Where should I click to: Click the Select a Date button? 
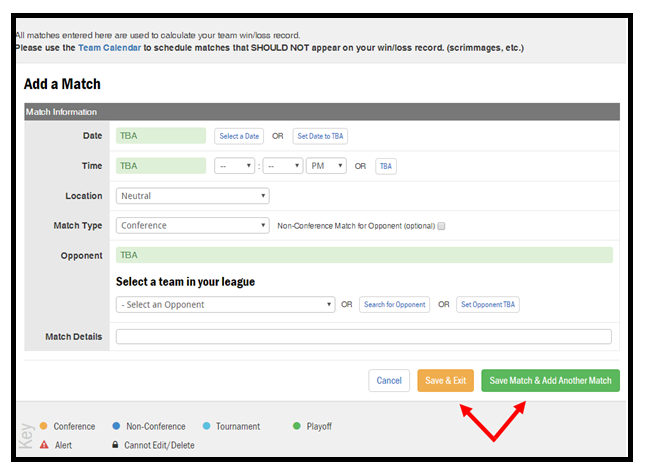239,136
